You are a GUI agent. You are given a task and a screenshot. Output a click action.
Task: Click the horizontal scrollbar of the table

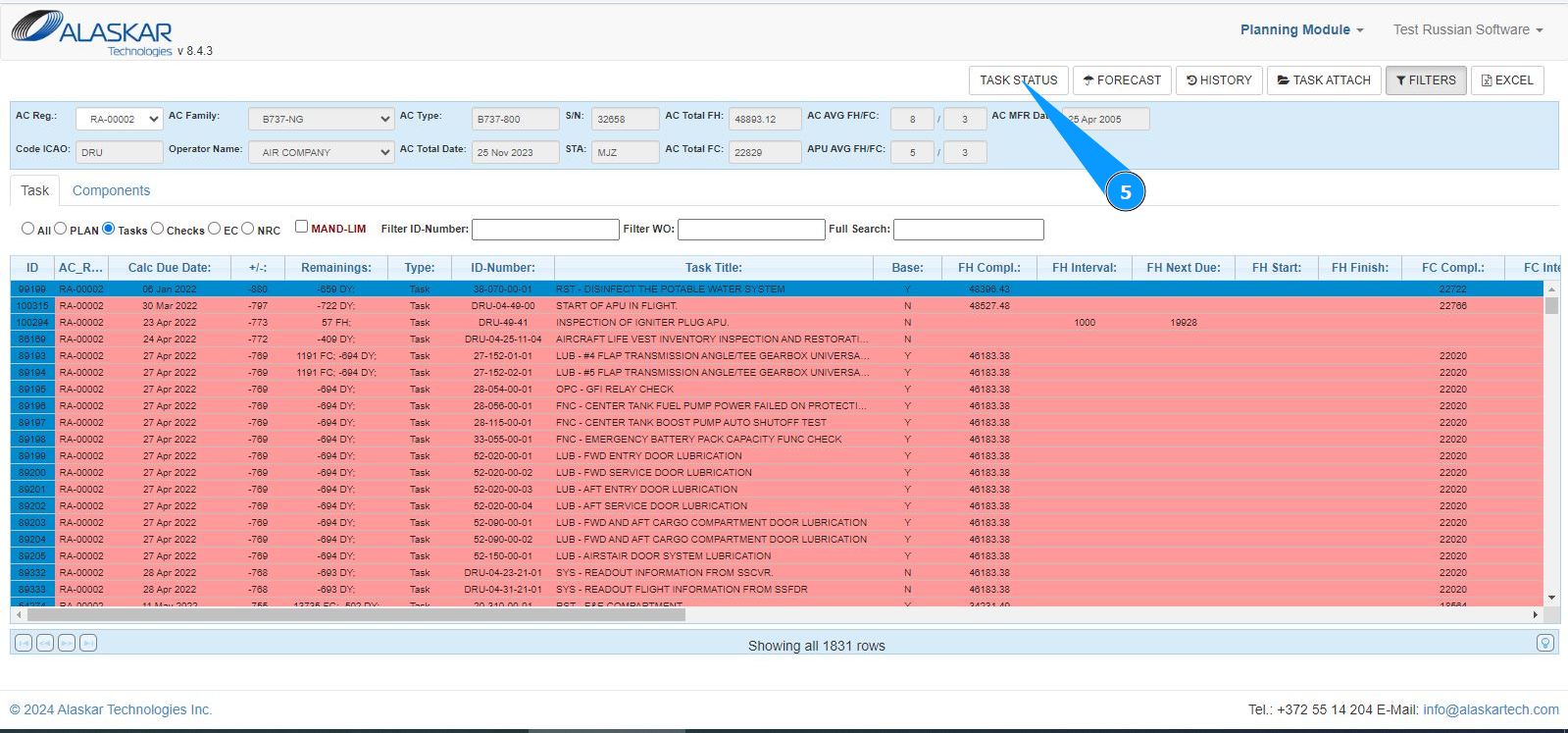click(355, 615)
